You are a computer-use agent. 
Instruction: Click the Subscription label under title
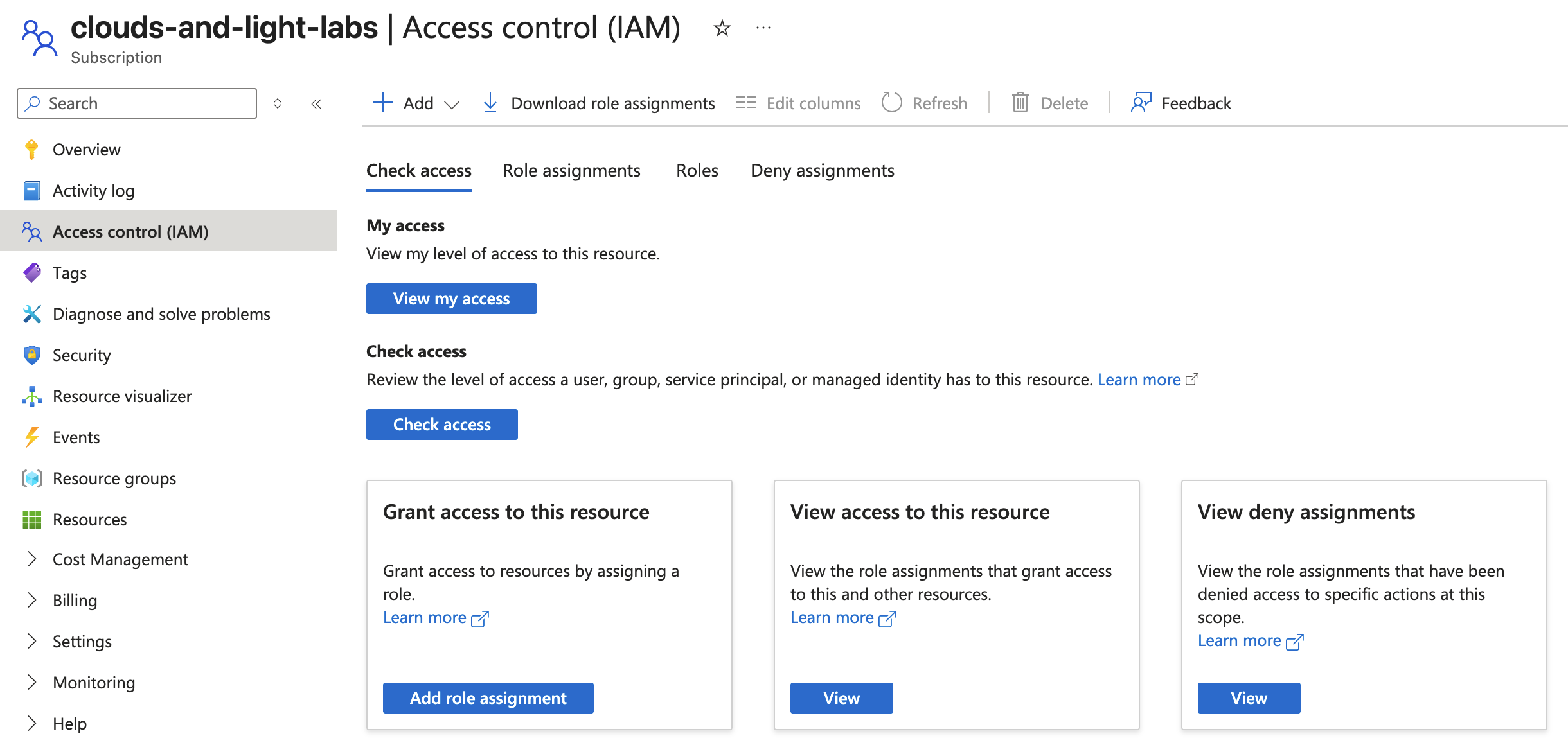tap(116, 58)
